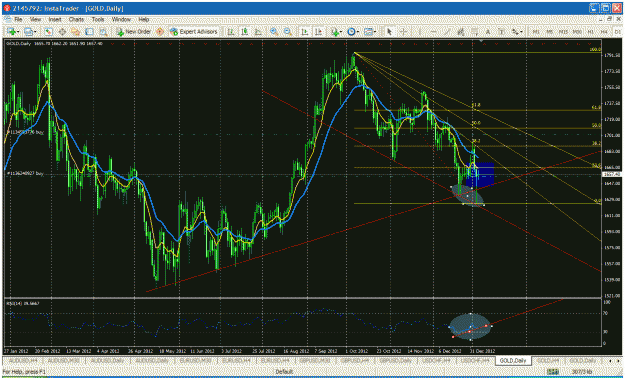
Task: Select the standard cursor arrow tool
Action: 389,32
